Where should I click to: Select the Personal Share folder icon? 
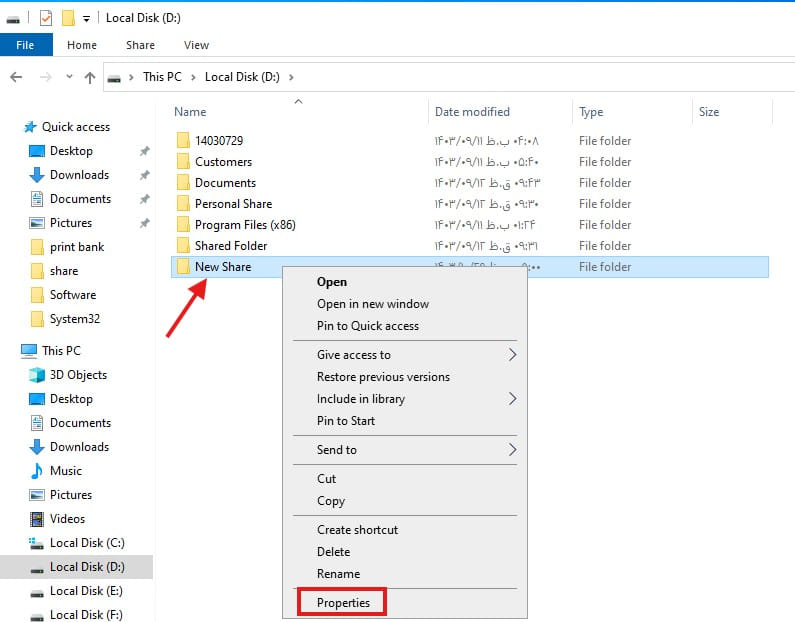coord(183,204)
